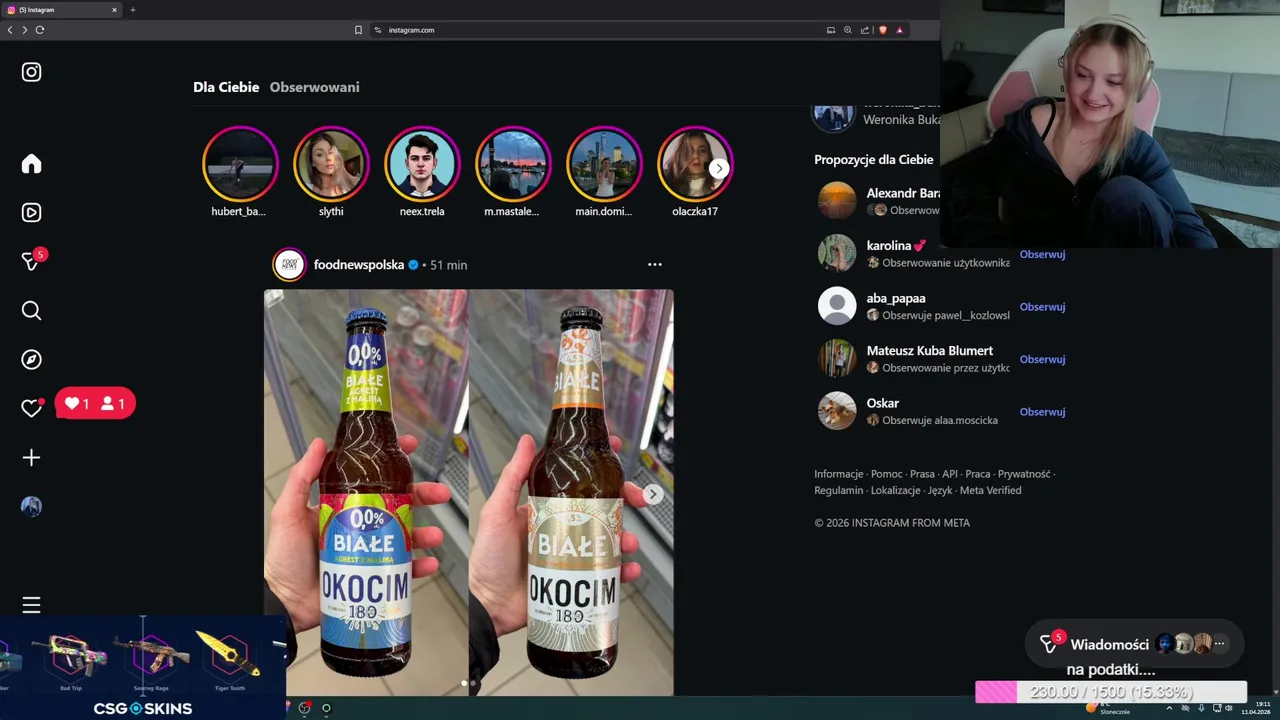Viewport: 1280px width, 720px height.
Task: Open more options dots in Wiadomości pill
Action: (1219, 644)
